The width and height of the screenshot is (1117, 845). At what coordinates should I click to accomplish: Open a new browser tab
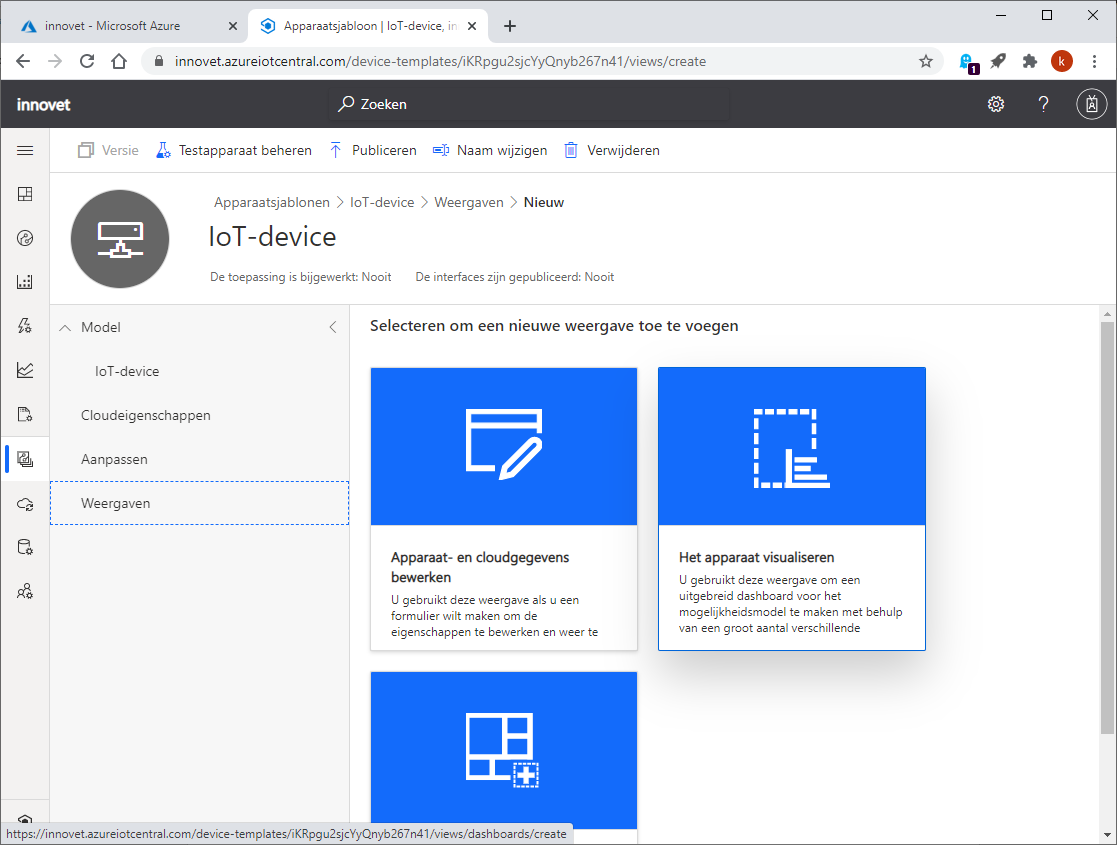[509, 26]
